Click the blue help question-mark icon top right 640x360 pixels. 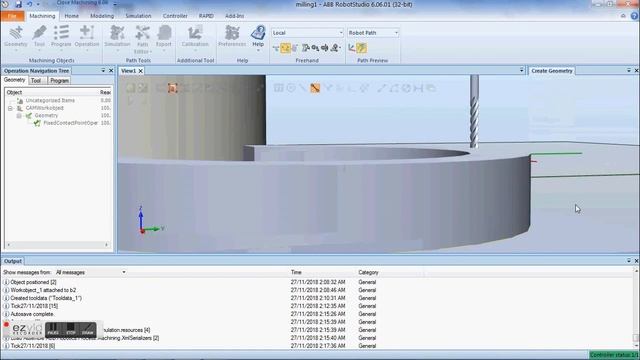pos(634,16)
